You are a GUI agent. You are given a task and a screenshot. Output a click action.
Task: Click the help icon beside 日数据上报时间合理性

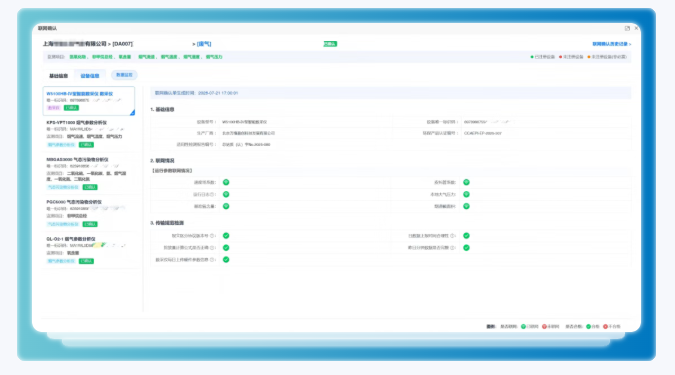(452, 236)
